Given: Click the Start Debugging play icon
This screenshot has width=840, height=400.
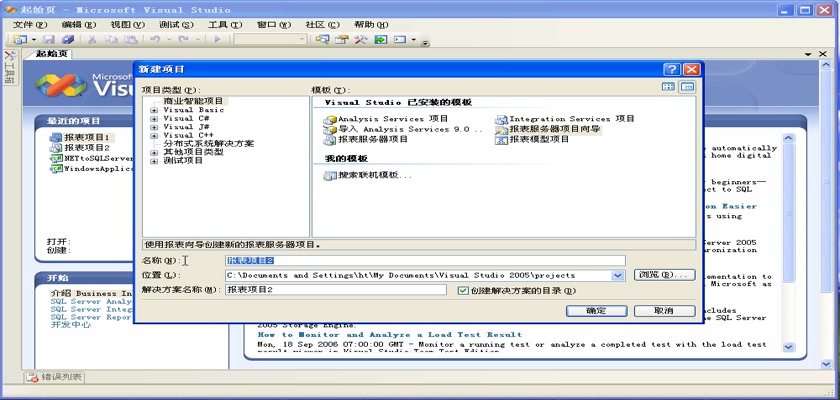Looking at the screenshot, I should point(217,39).
